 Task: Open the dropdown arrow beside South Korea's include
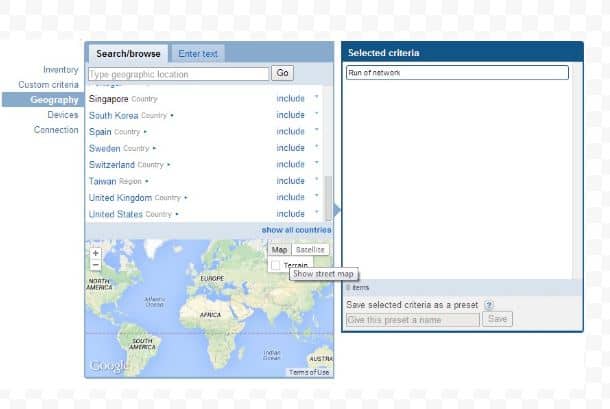click(x=316, y=113)
